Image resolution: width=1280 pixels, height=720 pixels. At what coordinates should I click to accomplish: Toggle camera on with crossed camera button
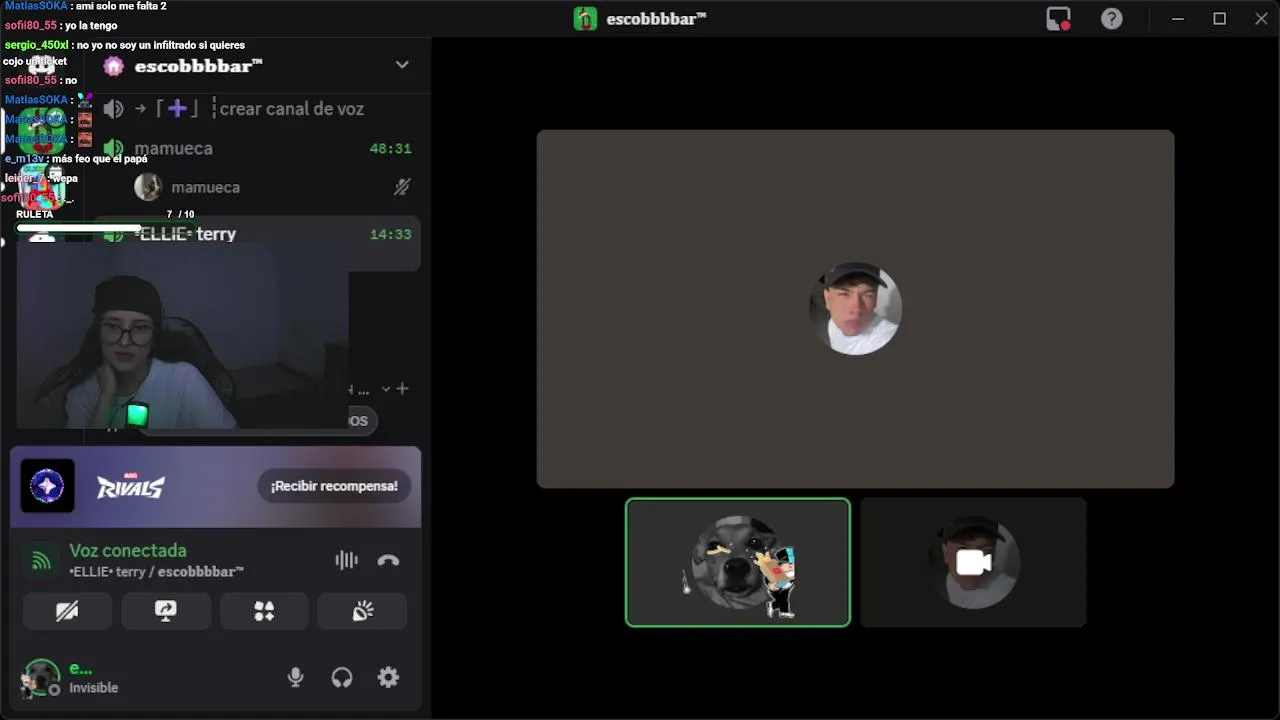tap(67, 611)
